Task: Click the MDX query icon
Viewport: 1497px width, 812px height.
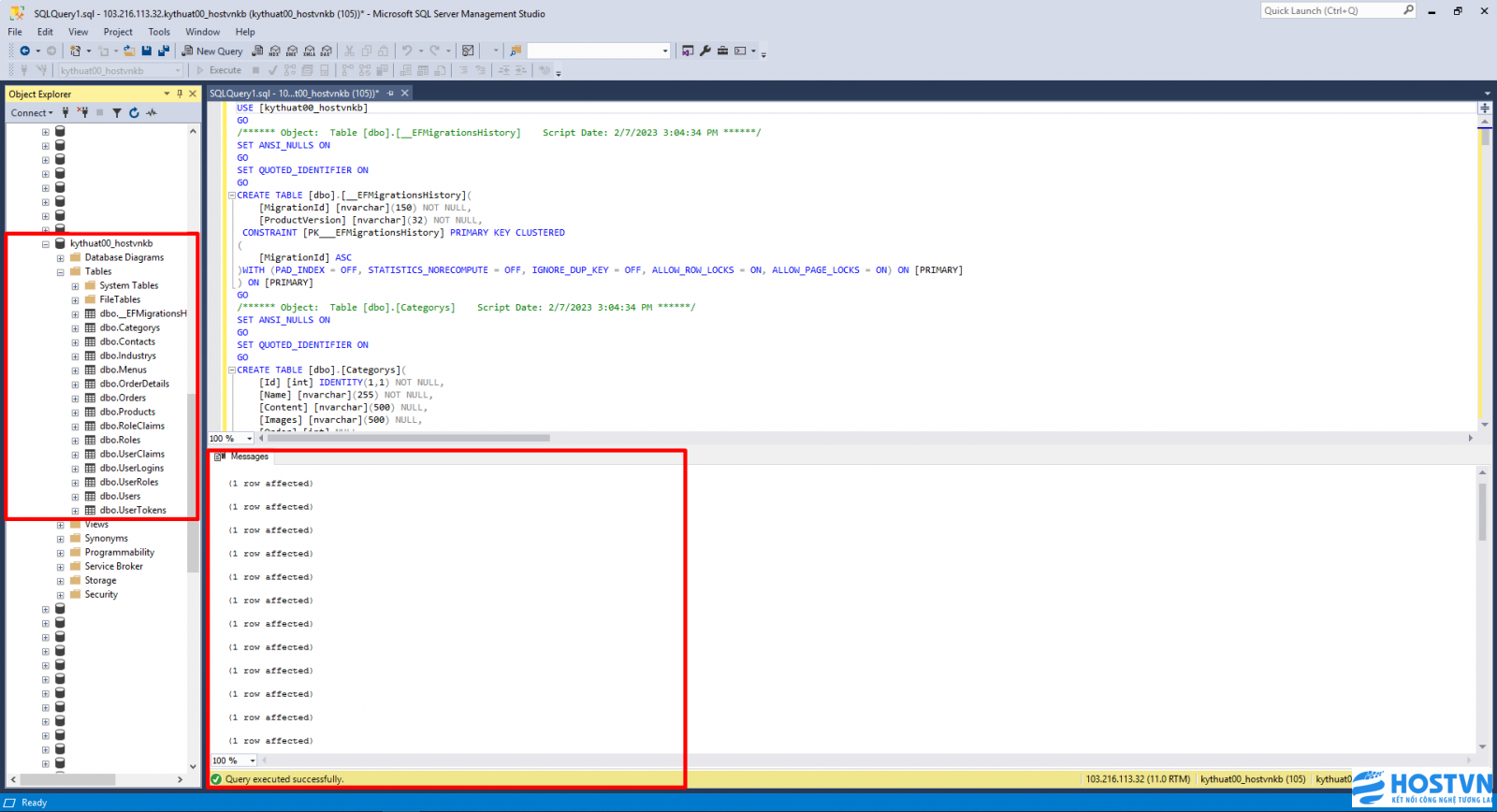Action: coord(275,51)
